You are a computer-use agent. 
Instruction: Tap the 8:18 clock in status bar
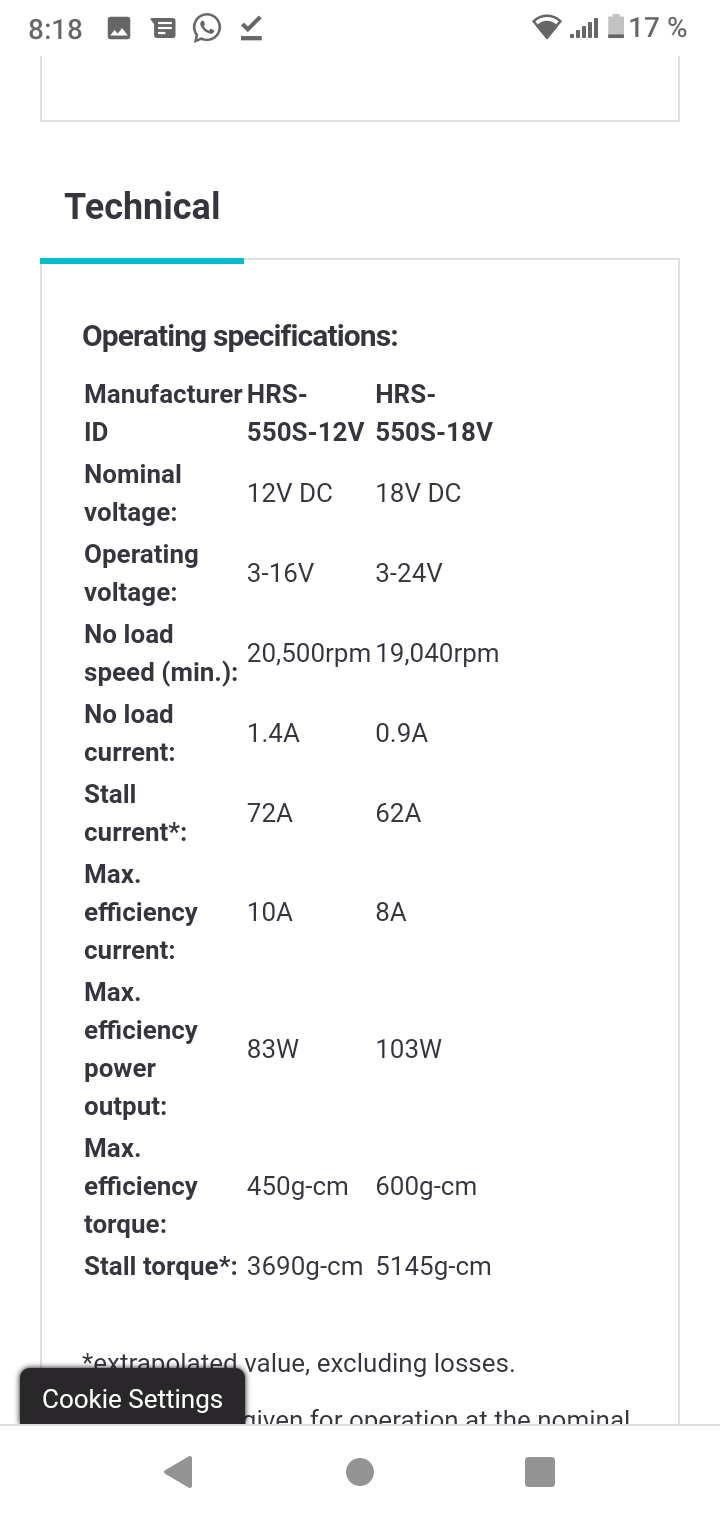point(55,29)
